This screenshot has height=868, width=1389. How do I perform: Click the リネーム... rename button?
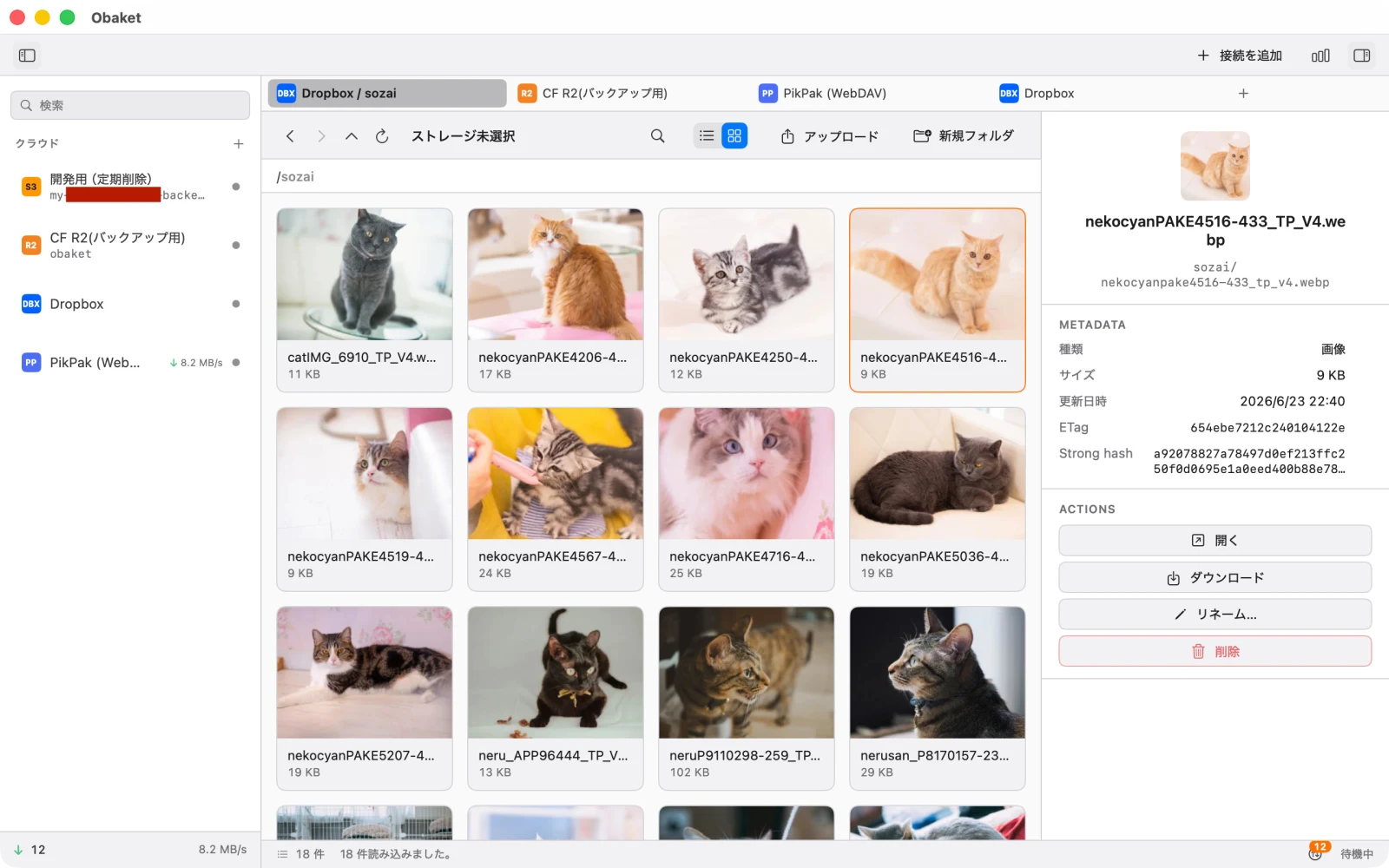pos(1215,614)
